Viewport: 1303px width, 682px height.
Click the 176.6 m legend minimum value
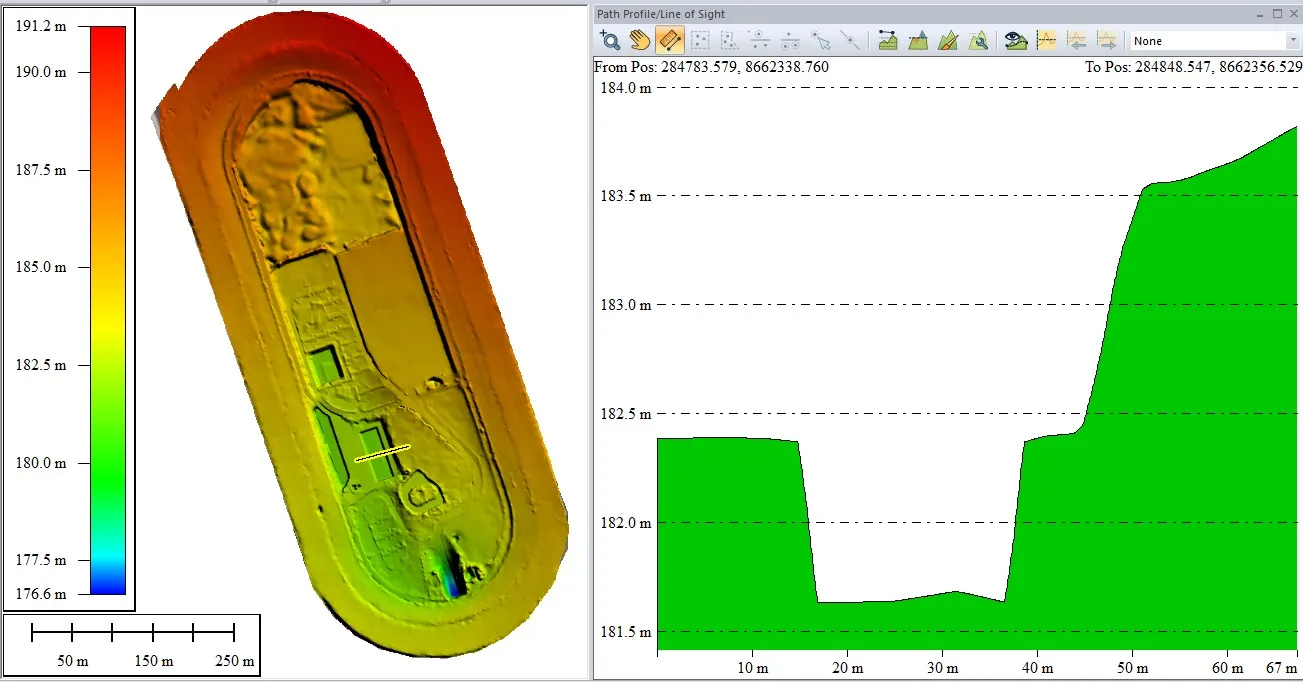[41, 594]
